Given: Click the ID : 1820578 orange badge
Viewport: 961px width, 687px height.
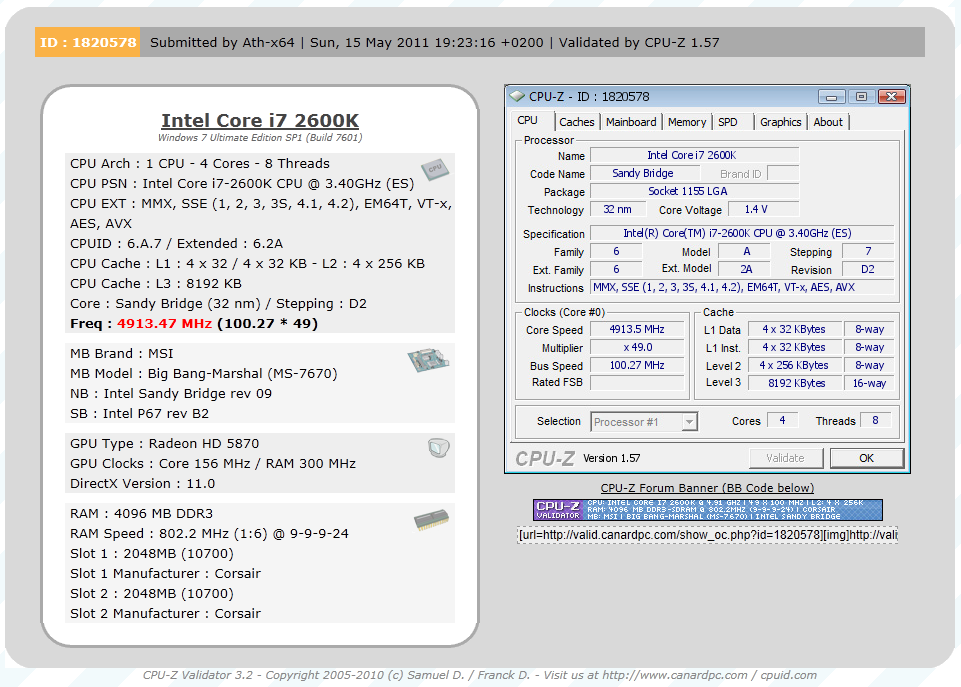Looking at the screenshot, I should point(88,42).
